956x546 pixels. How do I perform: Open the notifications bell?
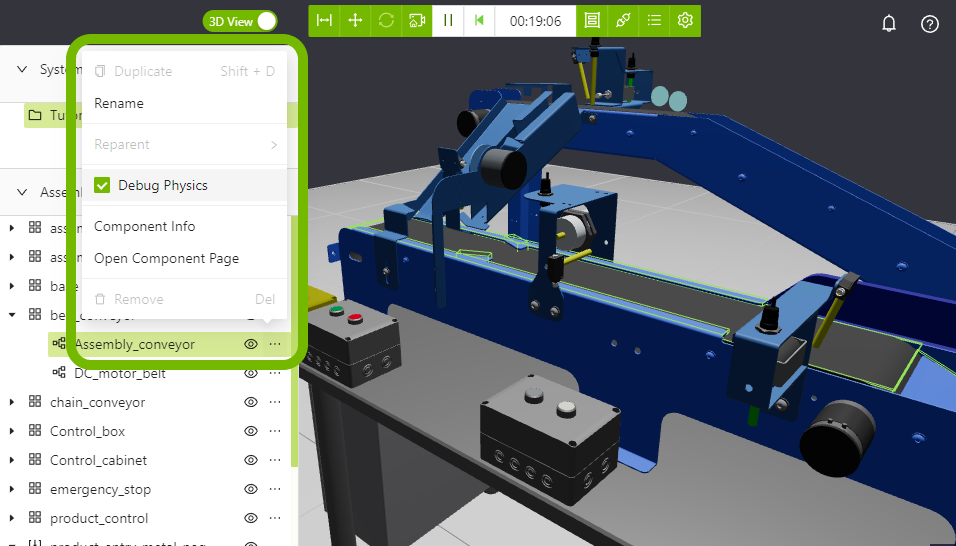(889, 24)
